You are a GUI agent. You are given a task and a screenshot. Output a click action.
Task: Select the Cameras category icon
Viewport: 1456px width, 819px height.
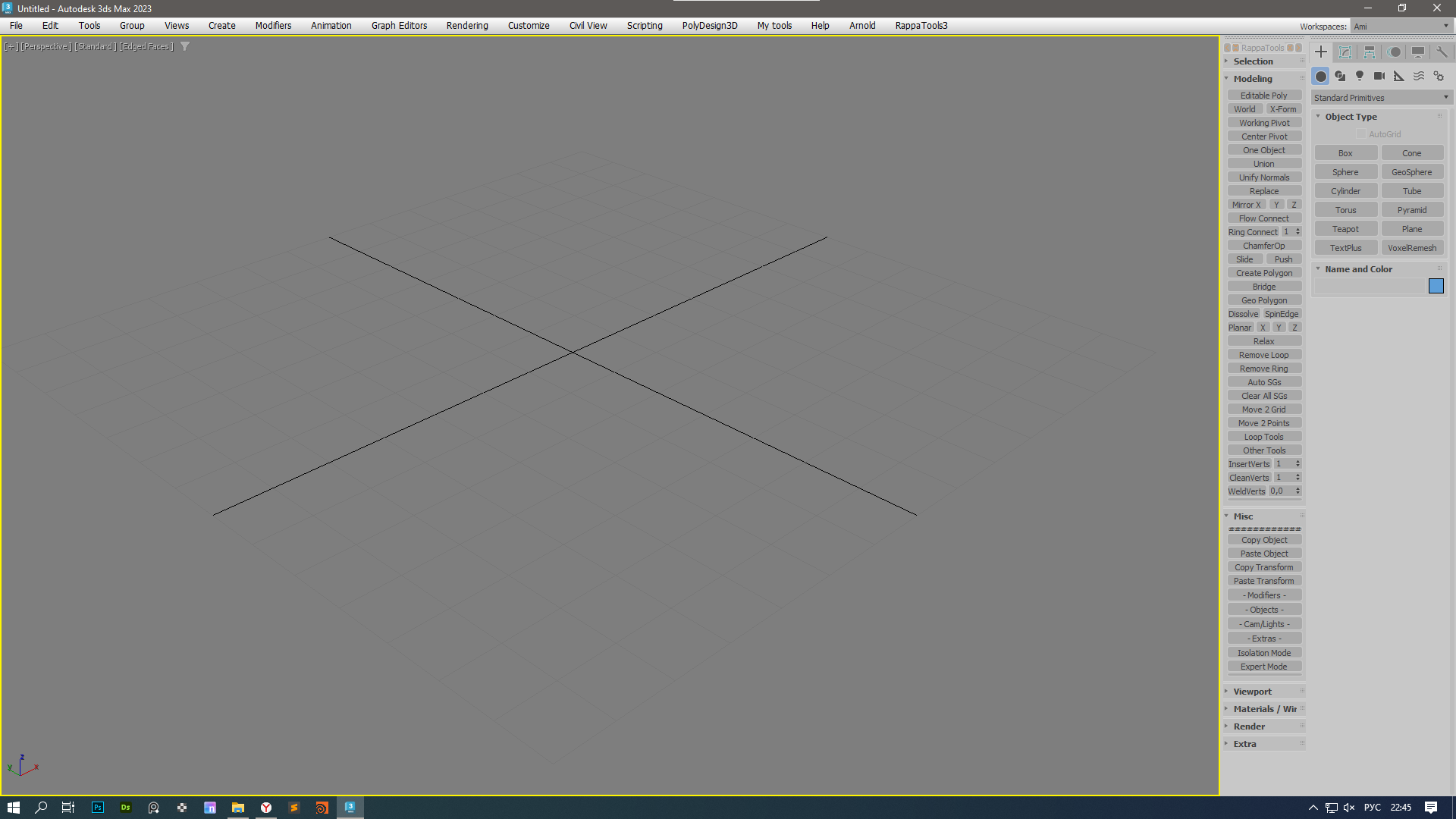(1379, 77)
